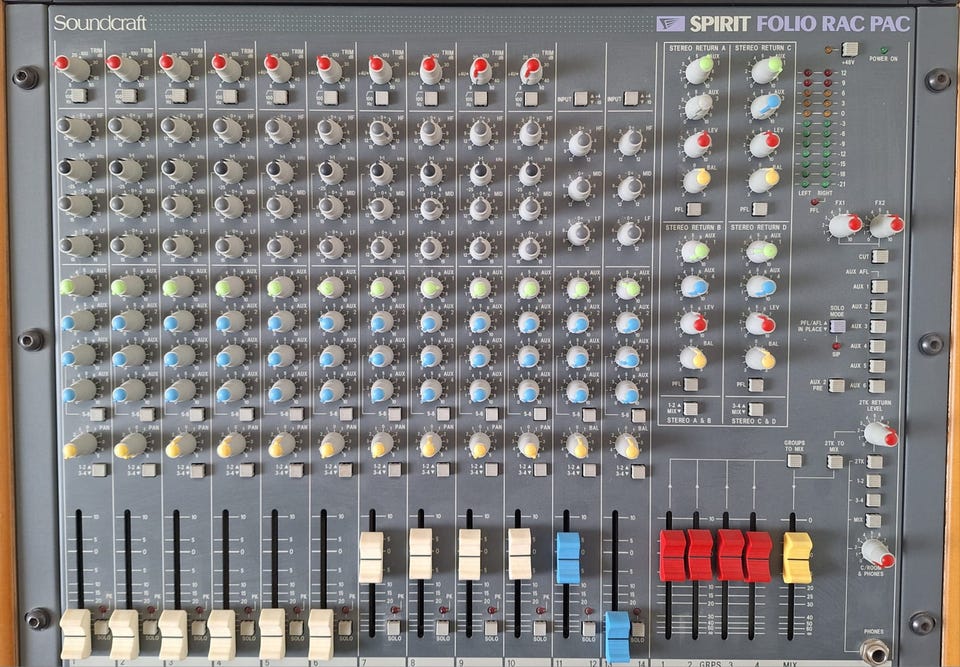This screenshot has width=960, height=667.
Task: Toggle the +48V phantom power button
Action: click(x=849, y=49)
